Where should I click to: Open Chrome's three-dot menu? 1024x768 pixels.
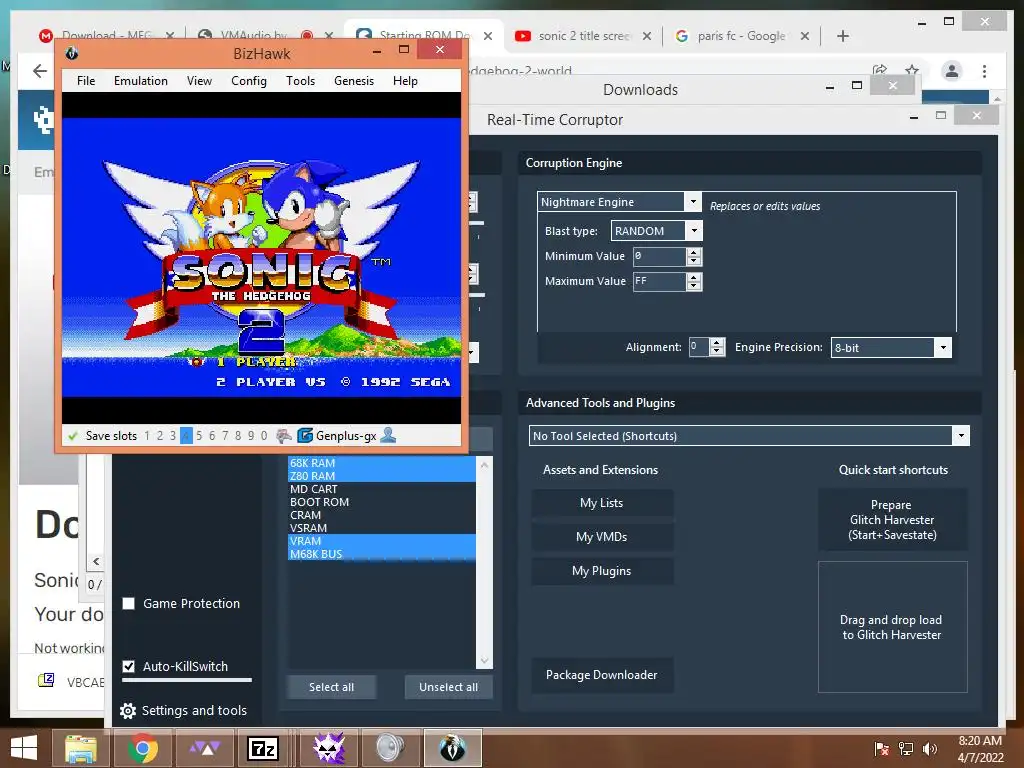(x=984, y=71)
